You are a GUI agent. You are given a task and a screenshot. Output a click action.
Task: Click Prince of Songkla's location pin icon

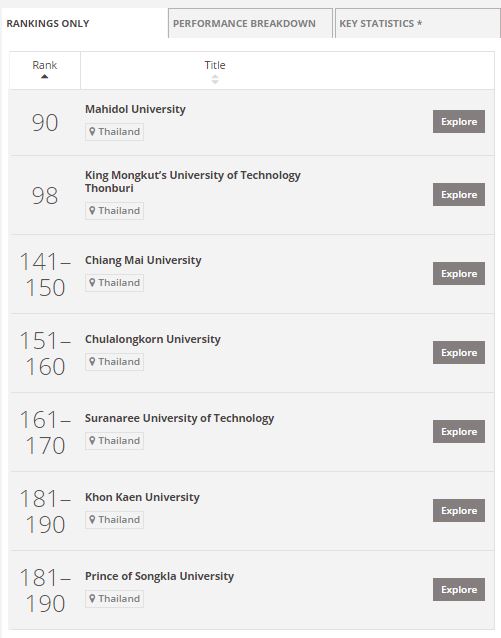[92, 599]
